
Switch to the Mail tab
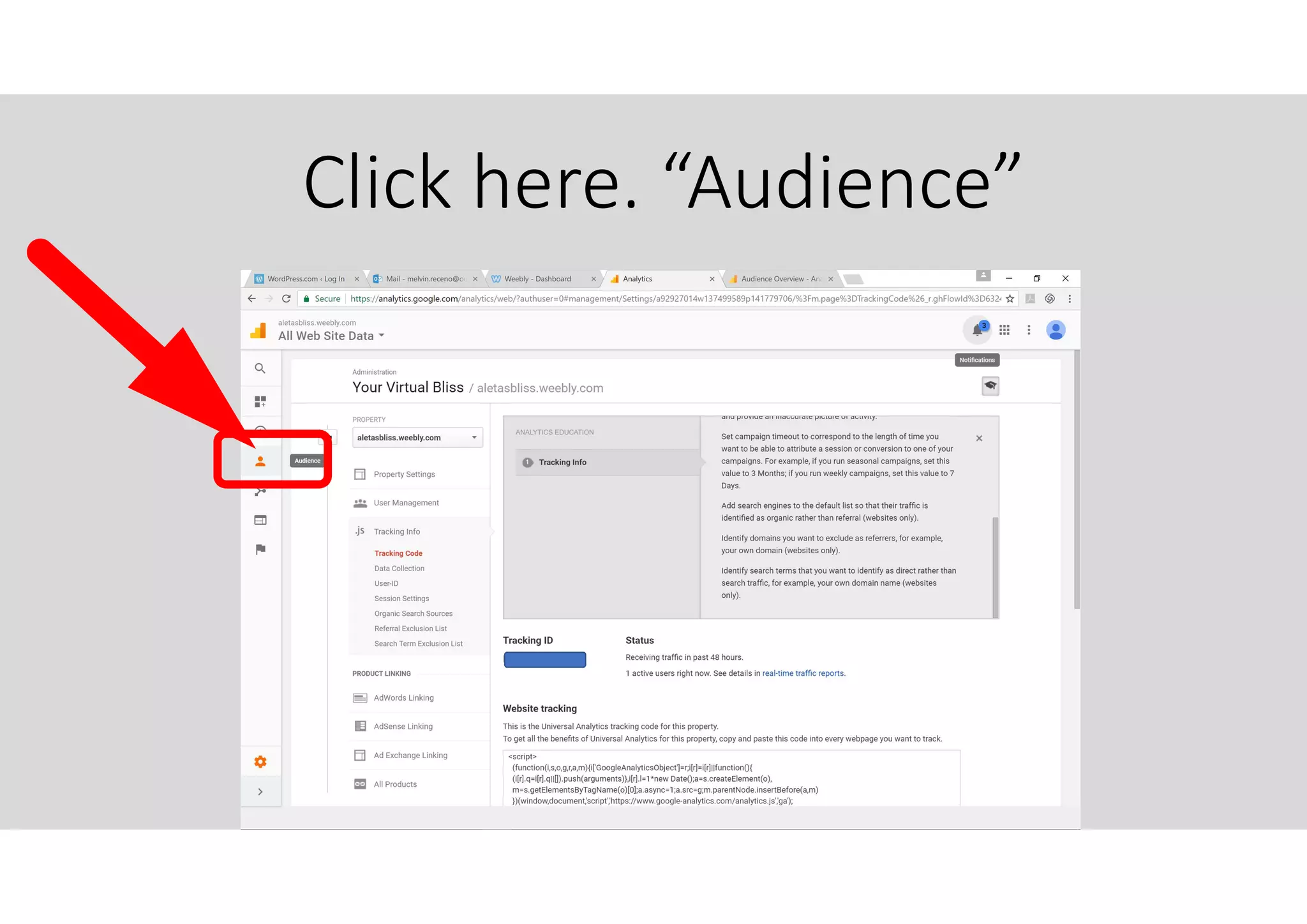pos(424,279)
